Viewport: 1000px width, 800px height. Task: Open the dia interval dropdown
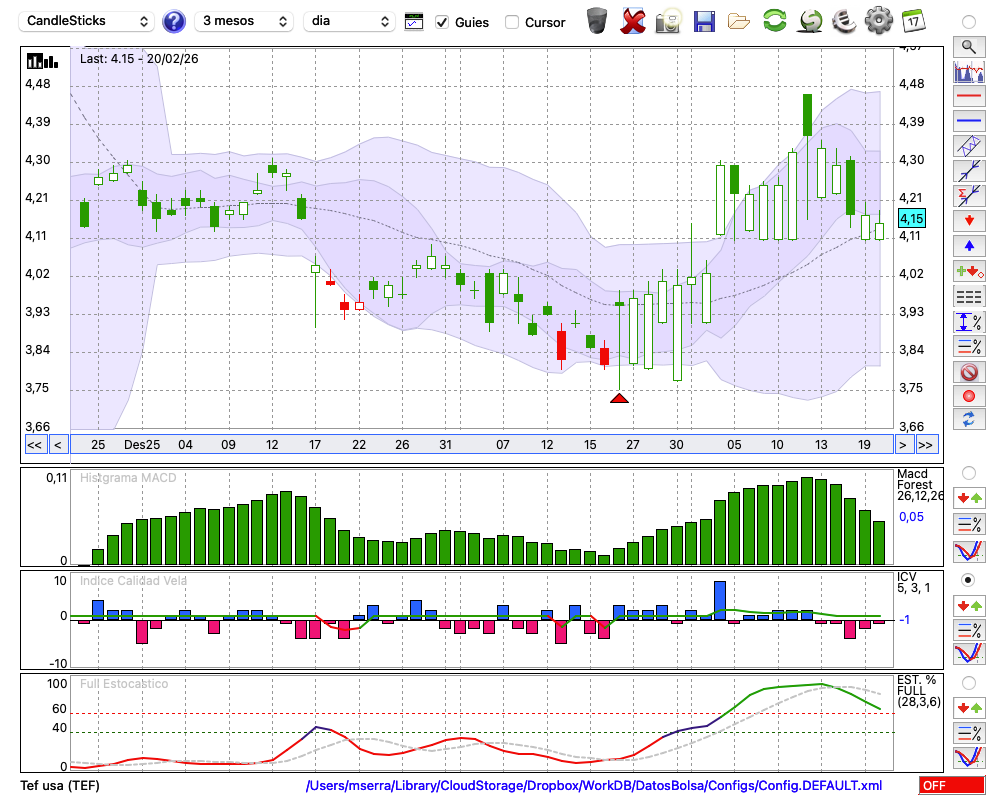[349, 21]
